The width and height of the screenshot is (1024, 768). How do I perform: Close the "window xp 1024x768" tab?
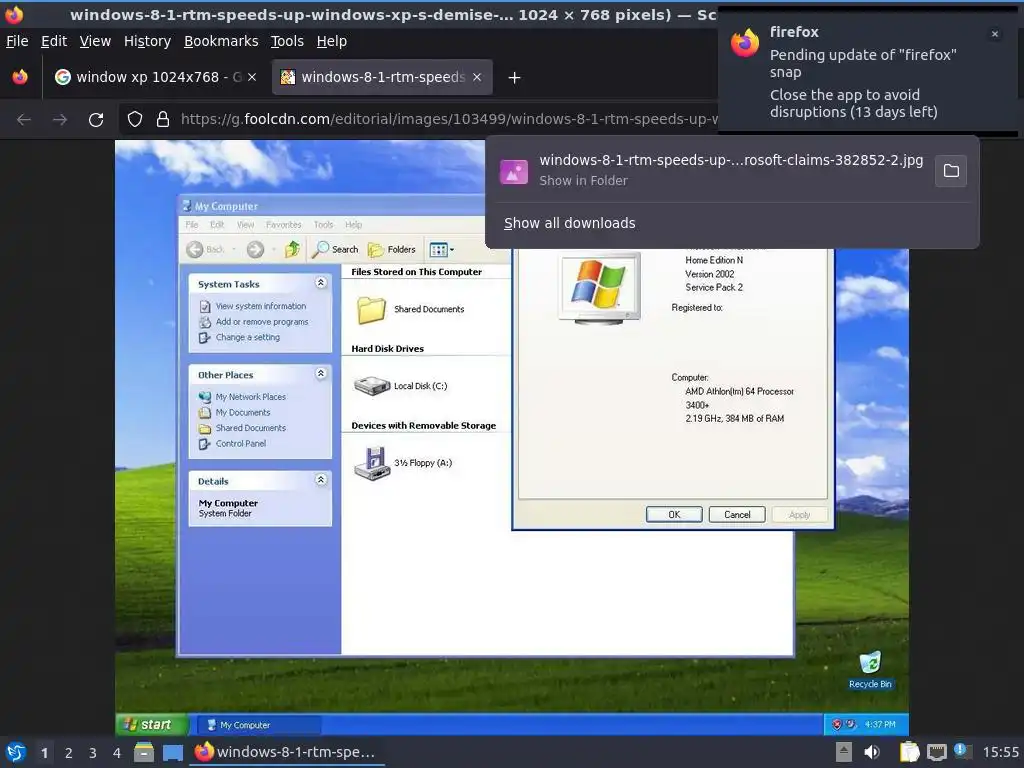252,77
